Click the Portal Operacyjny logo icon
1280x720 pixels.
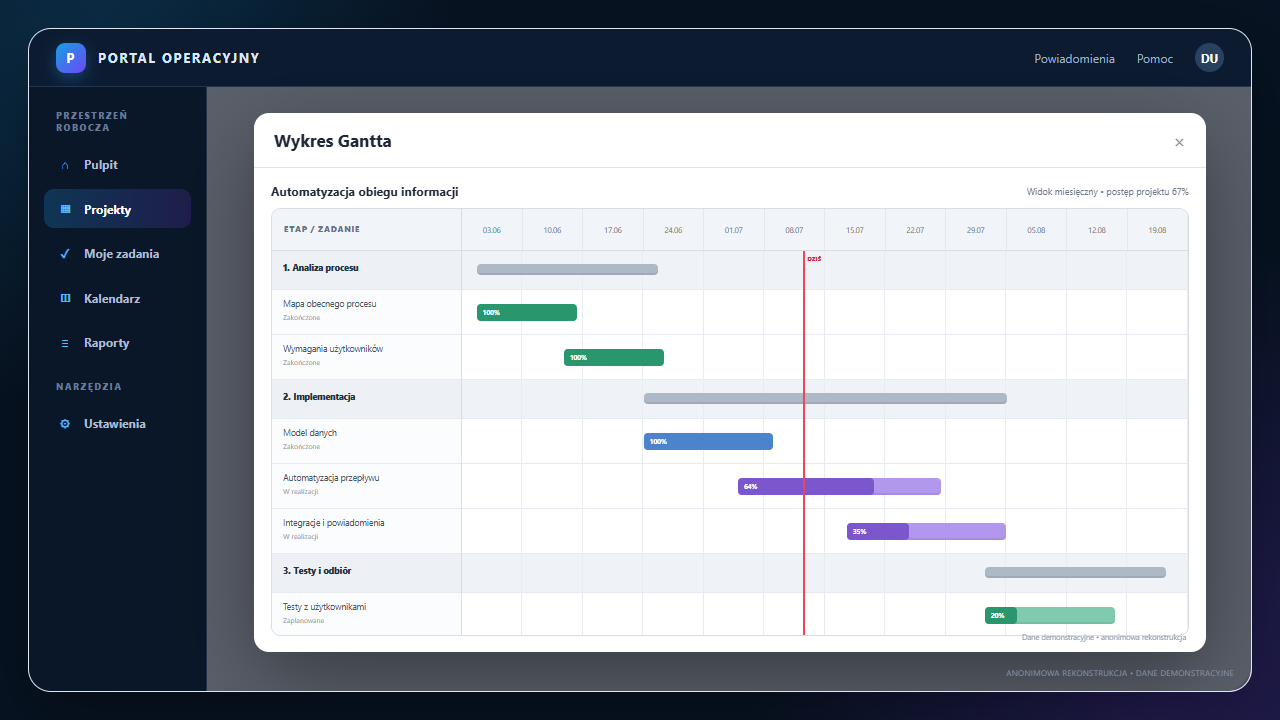71,58
